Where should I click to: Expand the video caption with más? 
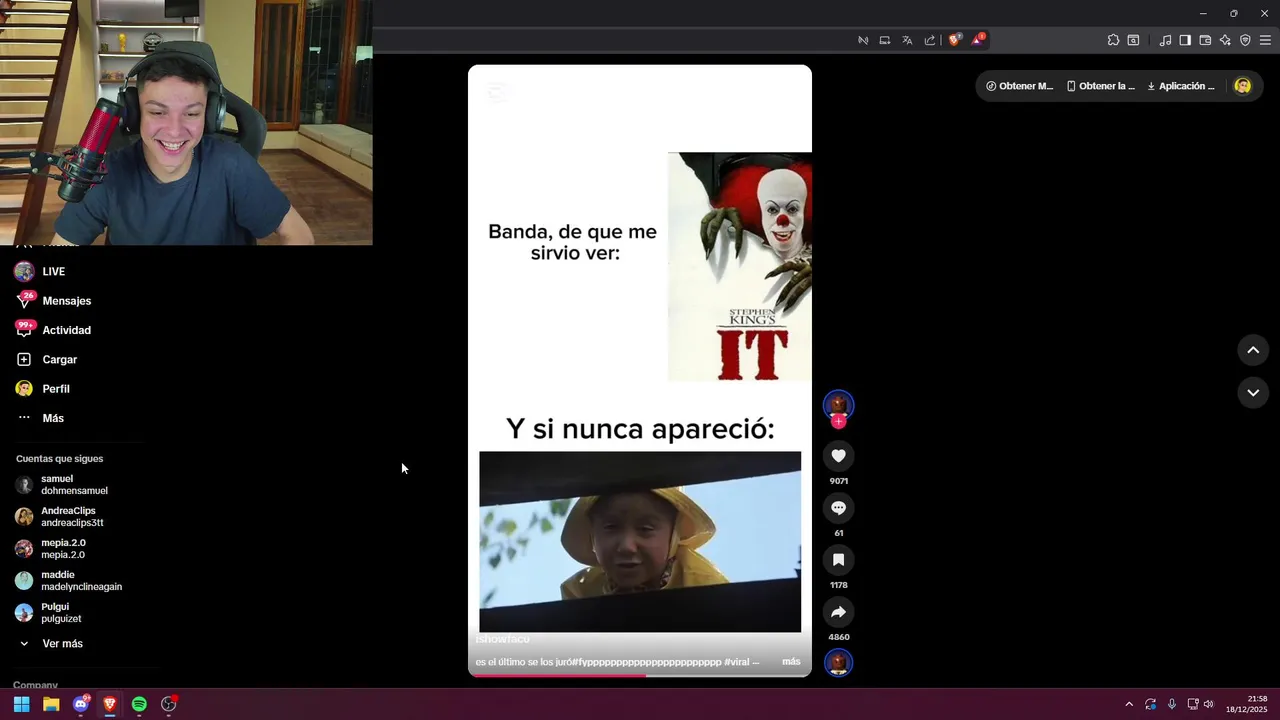(x=791, y=662)
